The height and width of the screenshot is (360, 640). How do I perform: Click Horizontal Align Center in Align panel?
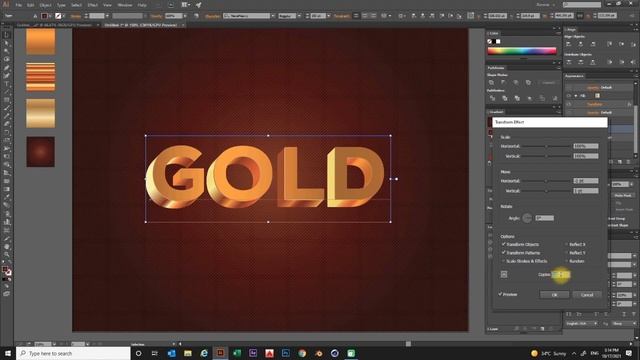pos(580,44)
